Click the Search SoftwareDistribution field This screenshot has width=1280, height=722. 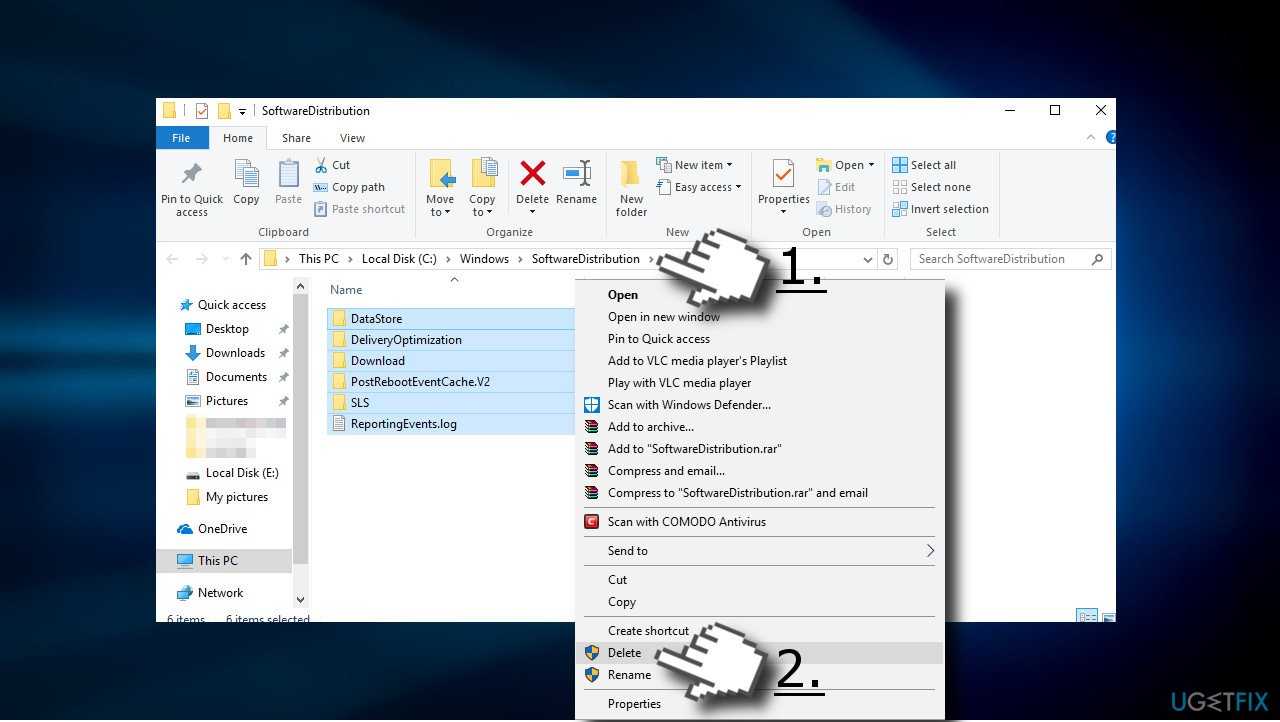1002,259
